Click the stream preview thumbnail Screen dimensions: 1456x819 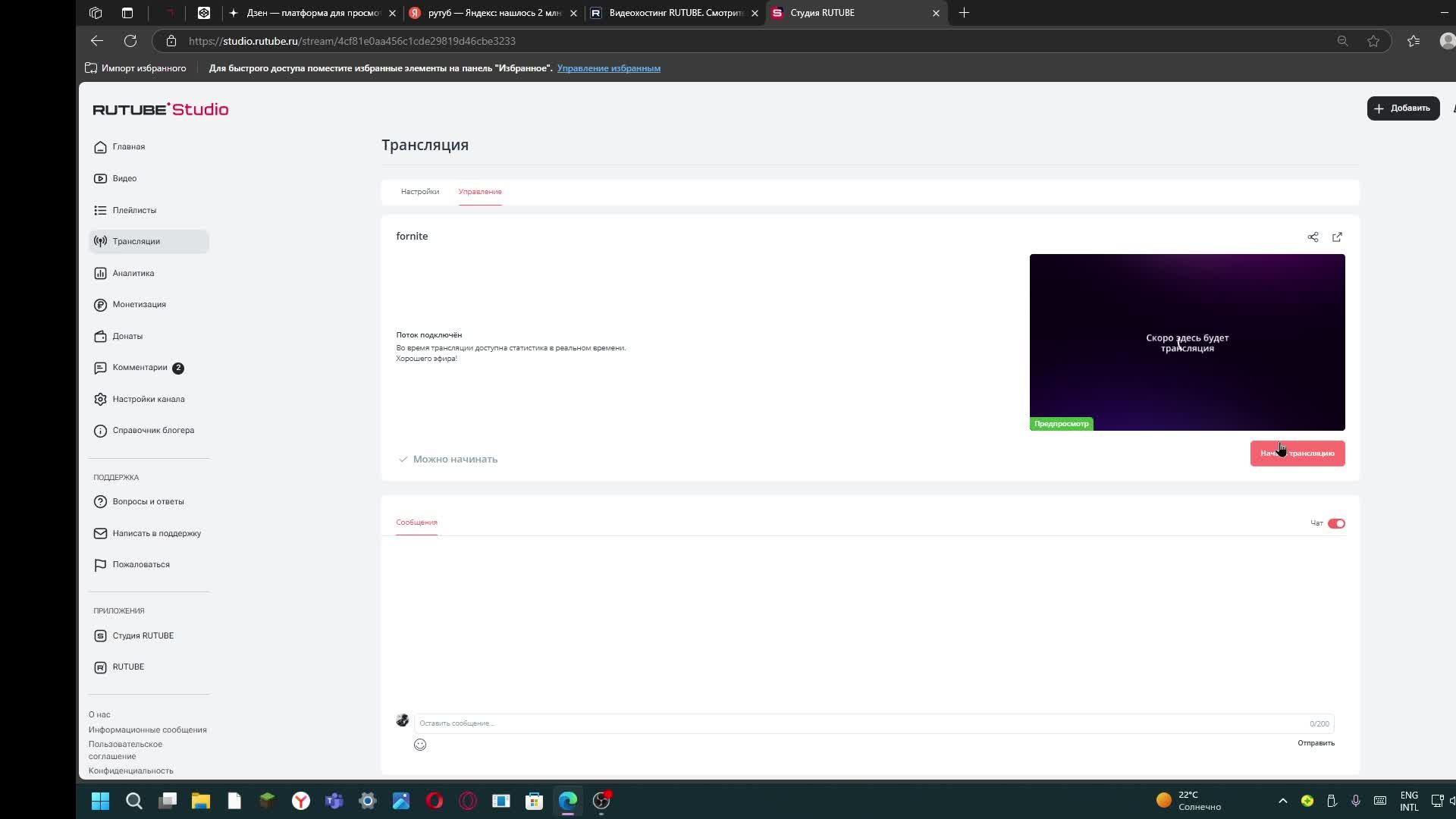click(1187, 342)
